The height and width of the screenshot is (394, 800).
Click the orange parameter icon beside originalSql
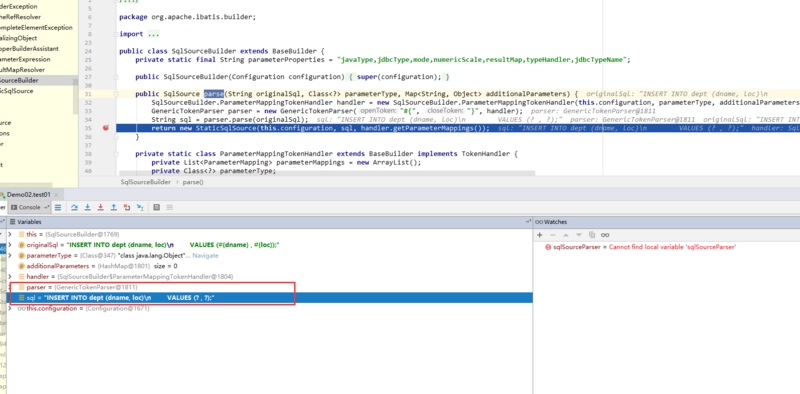pos(21,245)
